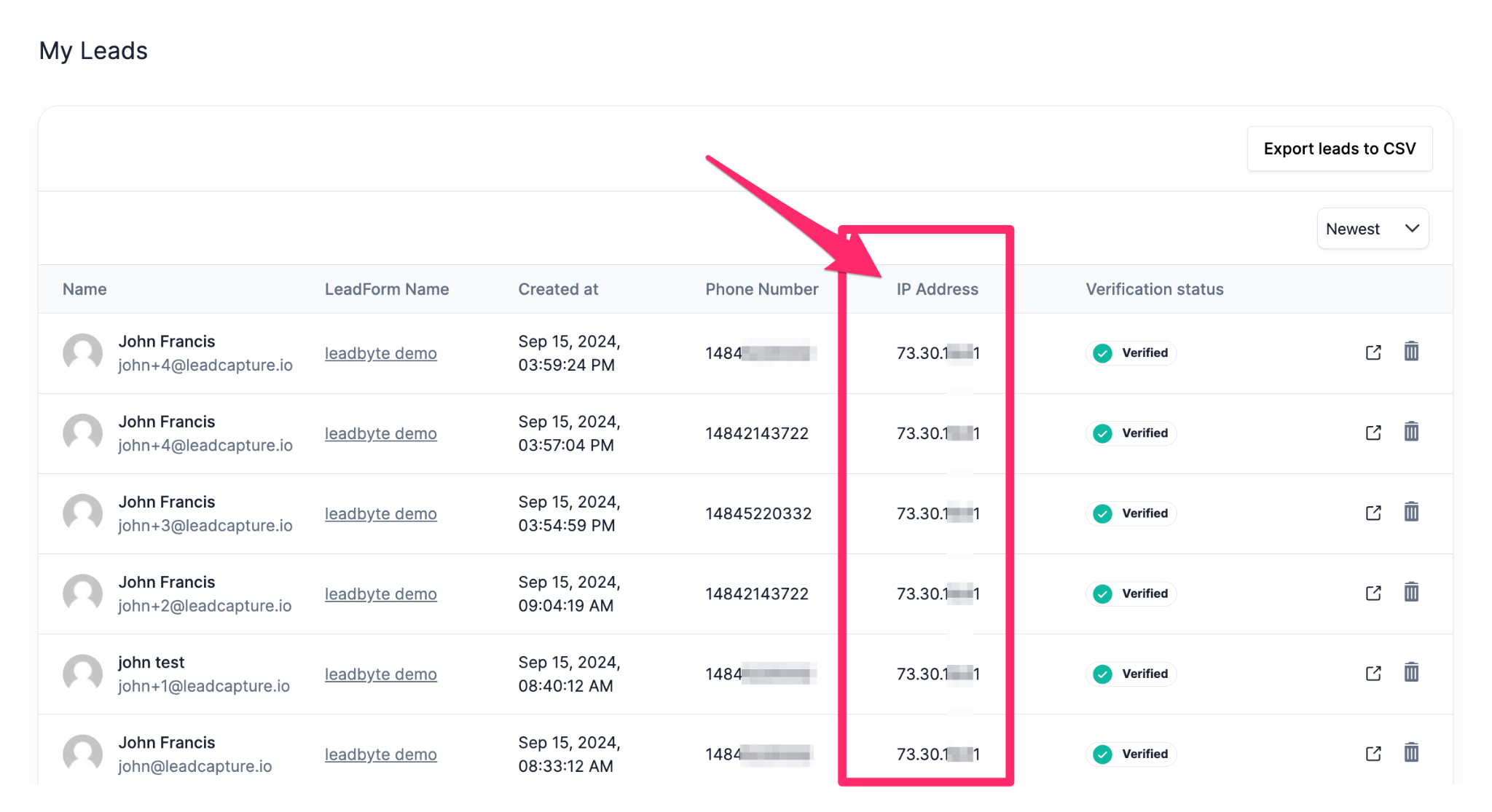Click the avatar of john test lead
The height and width of the screenshot is (812, 1492).
83,674
